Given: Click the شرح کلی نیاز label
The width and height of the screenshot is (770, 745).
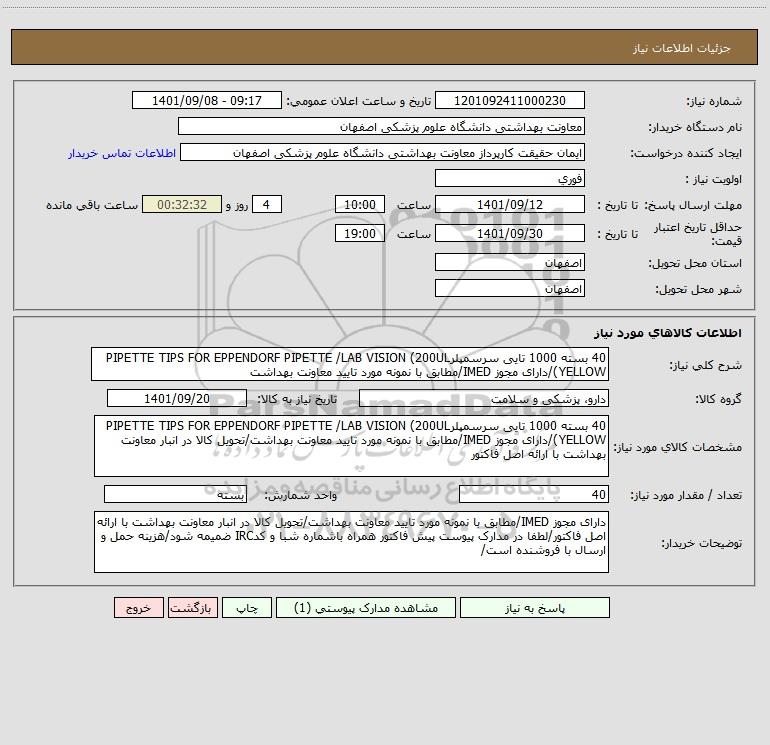Looking at the screenshot, I should (706, 365).
